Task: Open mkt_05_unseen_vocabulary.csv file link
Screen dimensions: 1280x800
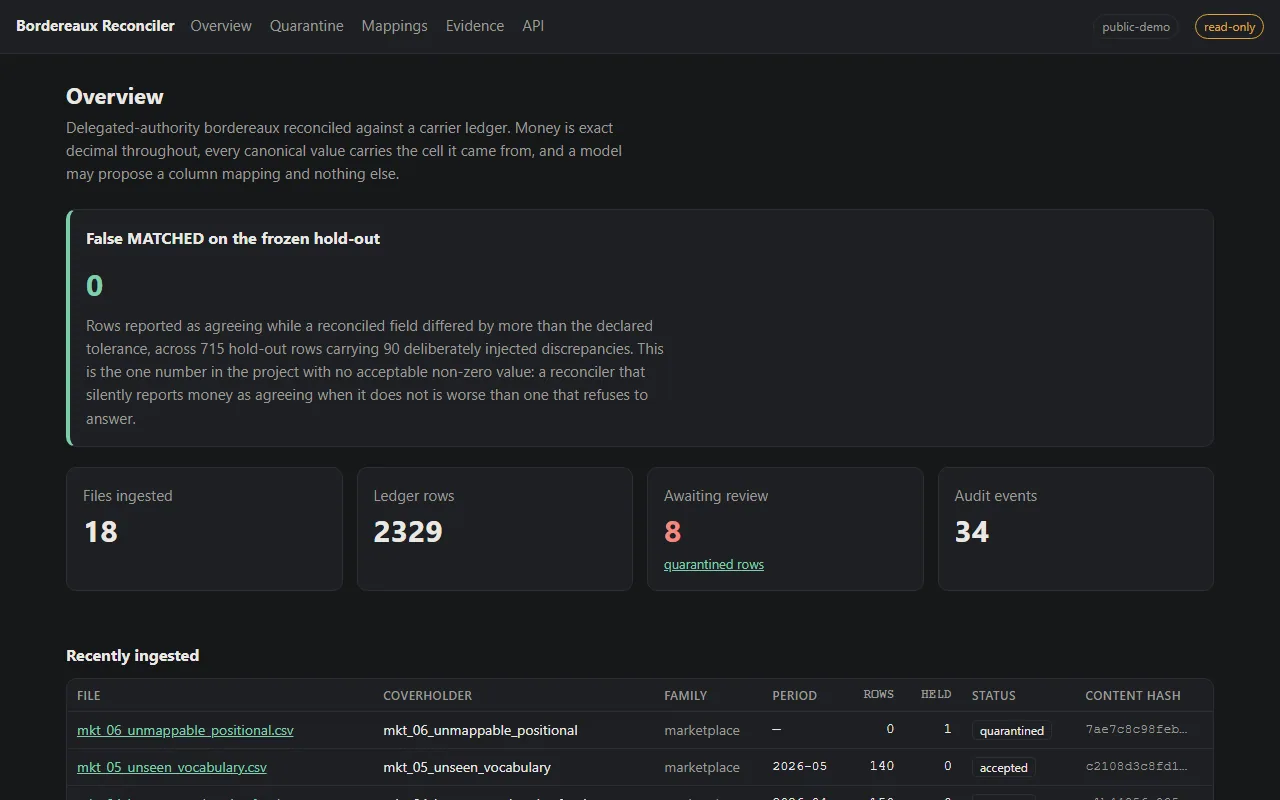Action: (172, 767)
